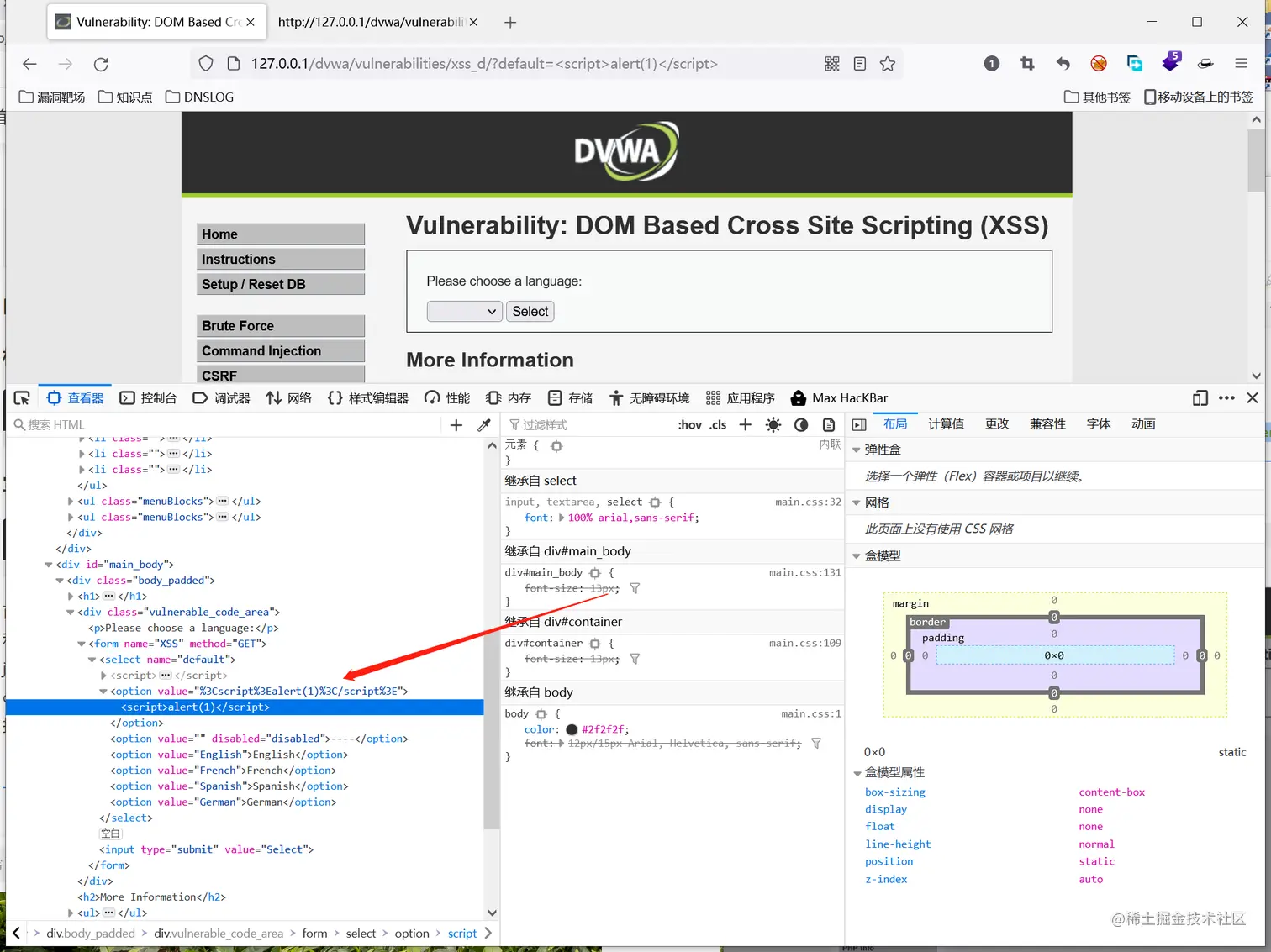Focus the 搜索 HTML search field
Screen dimensions: 1271x952
(227, 425)
